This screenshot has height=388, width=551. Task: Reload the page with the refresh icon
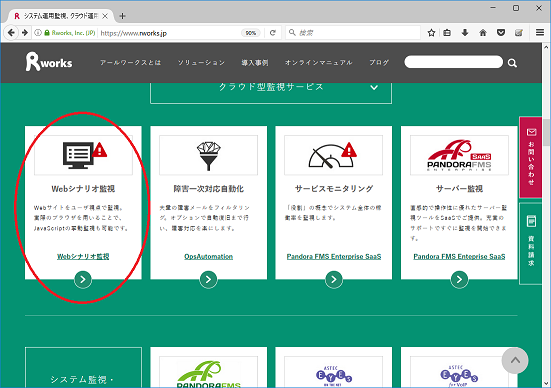point(273,33)
